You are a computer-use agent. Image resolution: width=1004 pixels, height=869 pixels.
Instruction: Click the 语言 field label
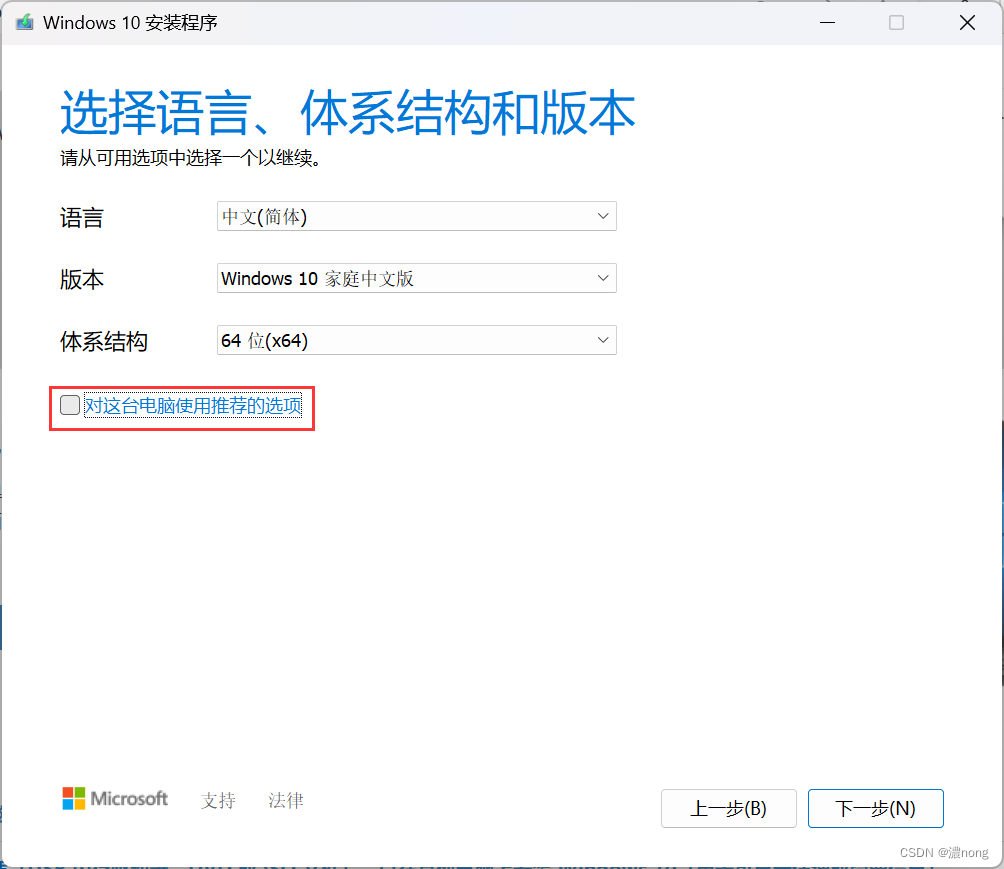pos(82,218)
